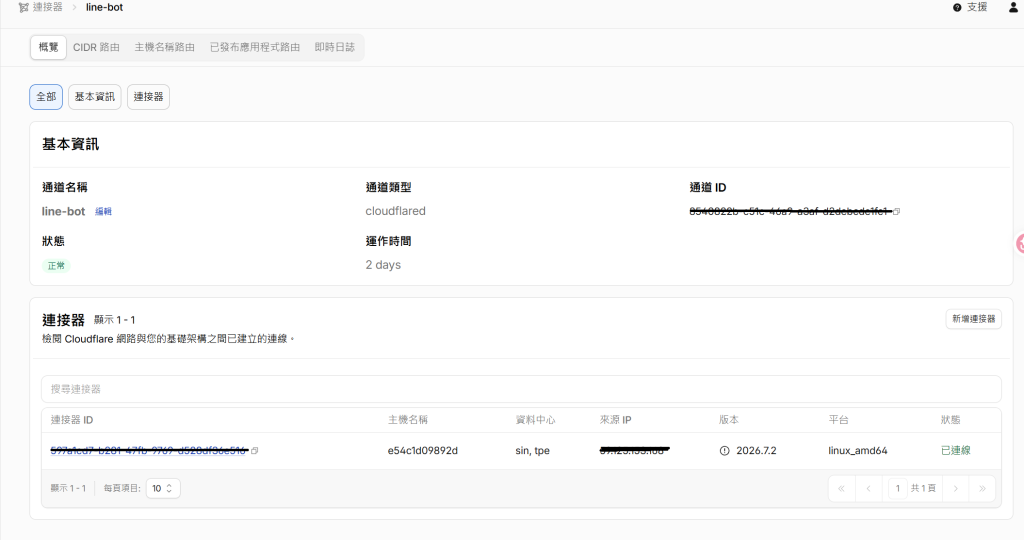Image resolution: width=1024 pixels, height=540 pixels.
Task: Open the 支援 support menu
Action: point(977,7)
